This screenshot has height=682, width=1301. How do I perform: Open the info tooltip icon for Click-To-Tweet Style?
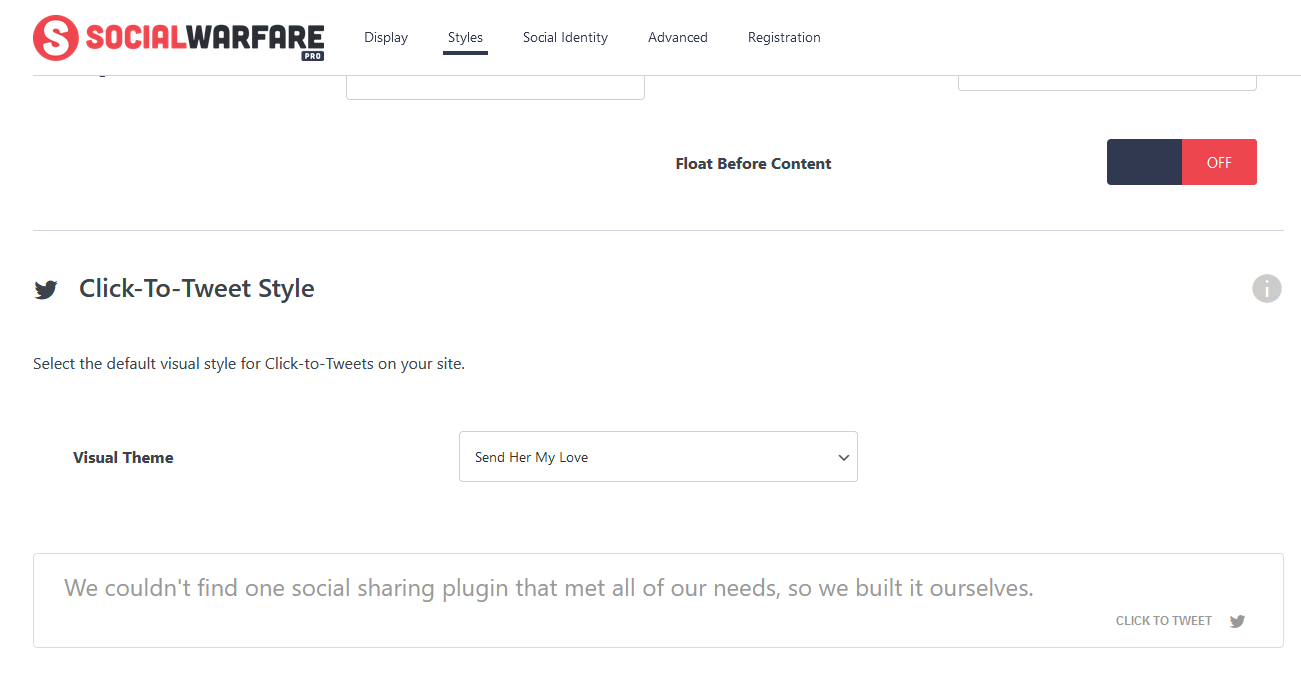click(1266, 288)
